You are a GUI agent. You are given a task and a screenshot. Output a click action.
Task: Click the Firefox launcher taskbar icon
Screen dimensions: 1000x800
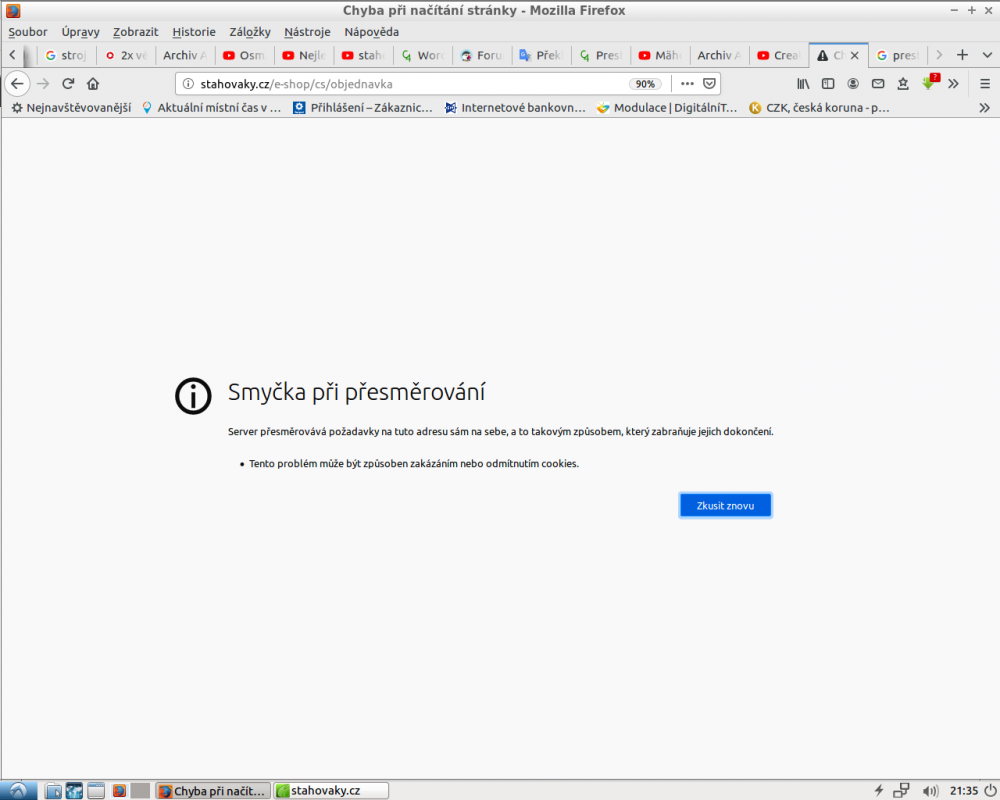[x=119, y=791]
